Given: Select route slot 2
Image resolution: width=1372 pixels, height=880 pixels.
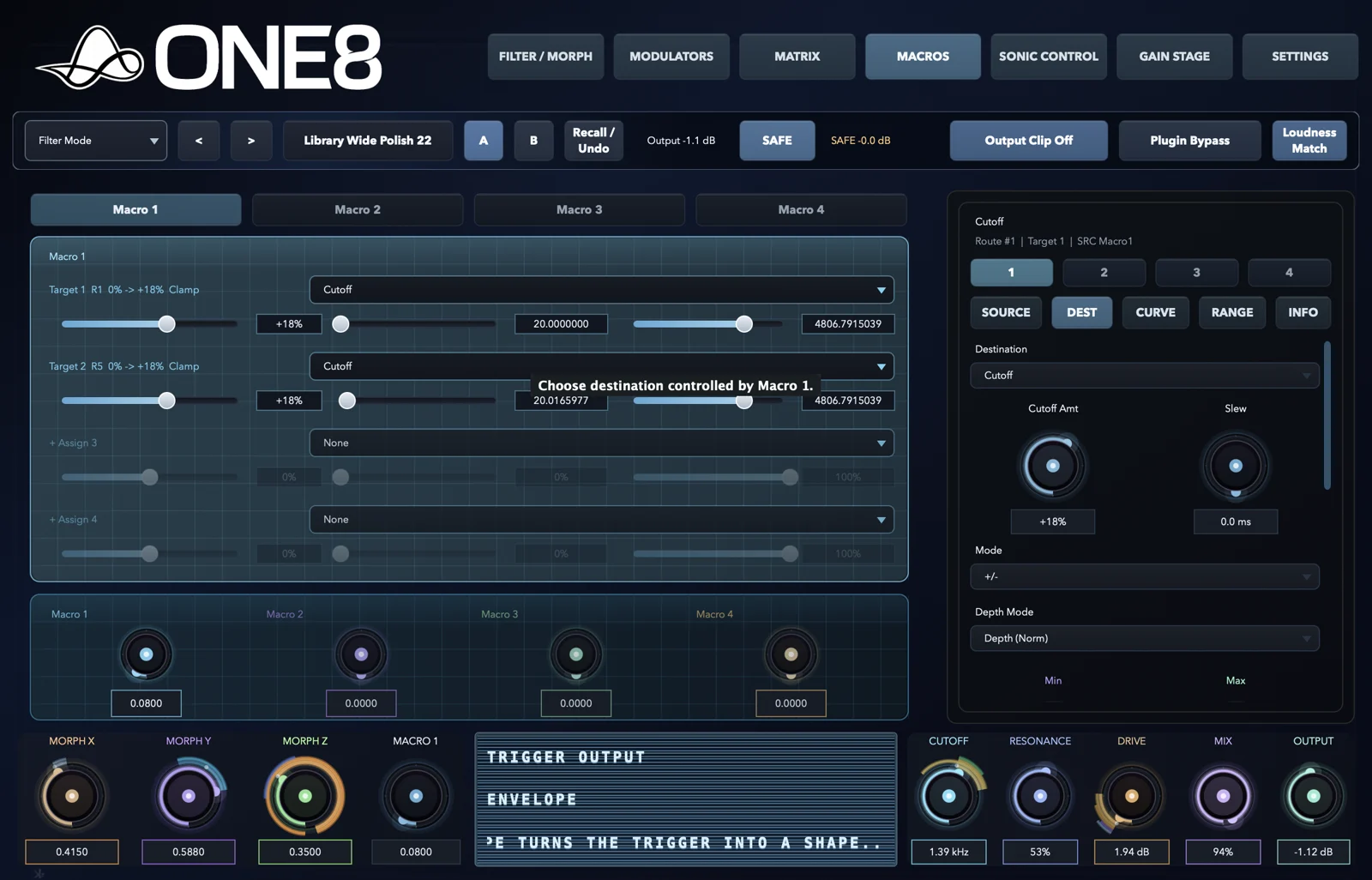Looking at the screenshot, I should click(1104, 272).
